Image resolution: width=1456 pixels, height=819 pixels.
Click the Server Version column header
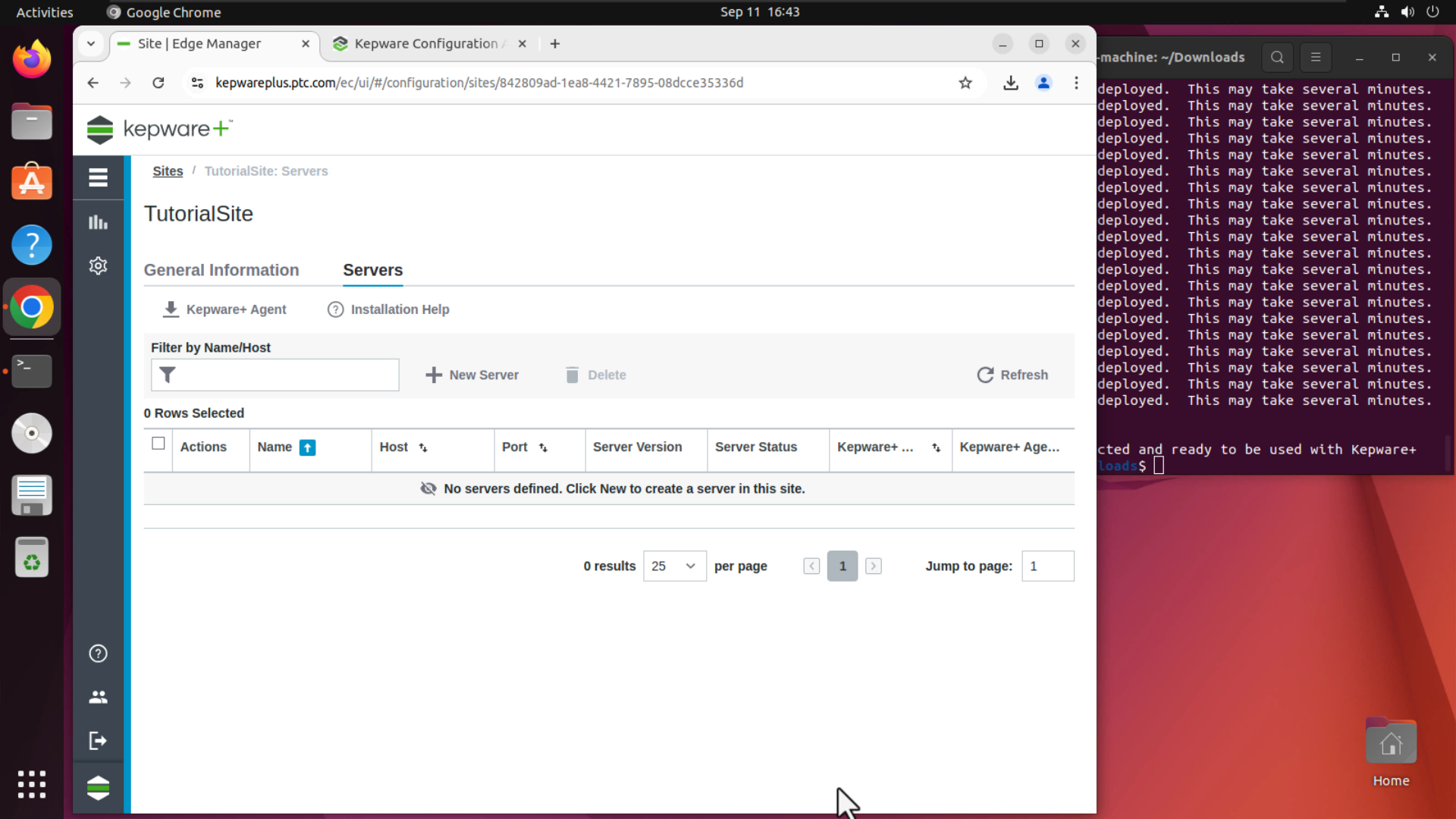(x=637, y=447)
